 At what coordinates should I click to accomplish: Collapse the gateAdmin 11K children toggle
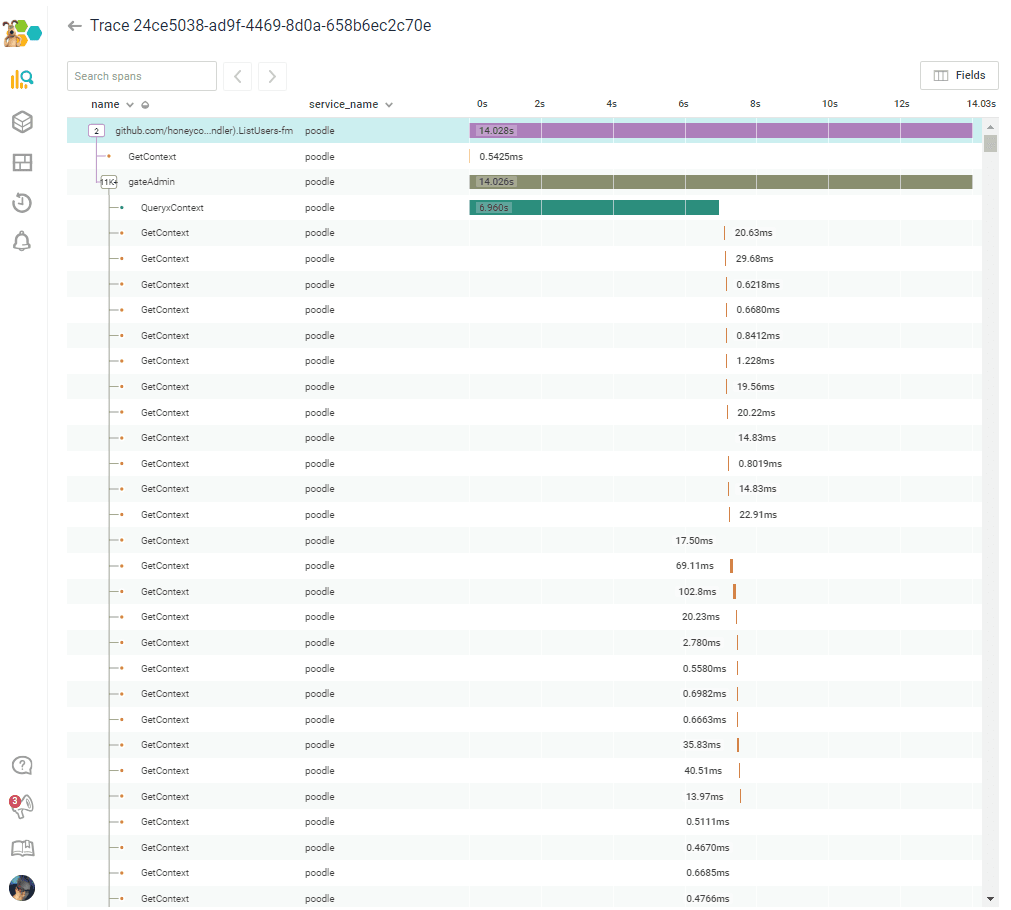[108, 182]
